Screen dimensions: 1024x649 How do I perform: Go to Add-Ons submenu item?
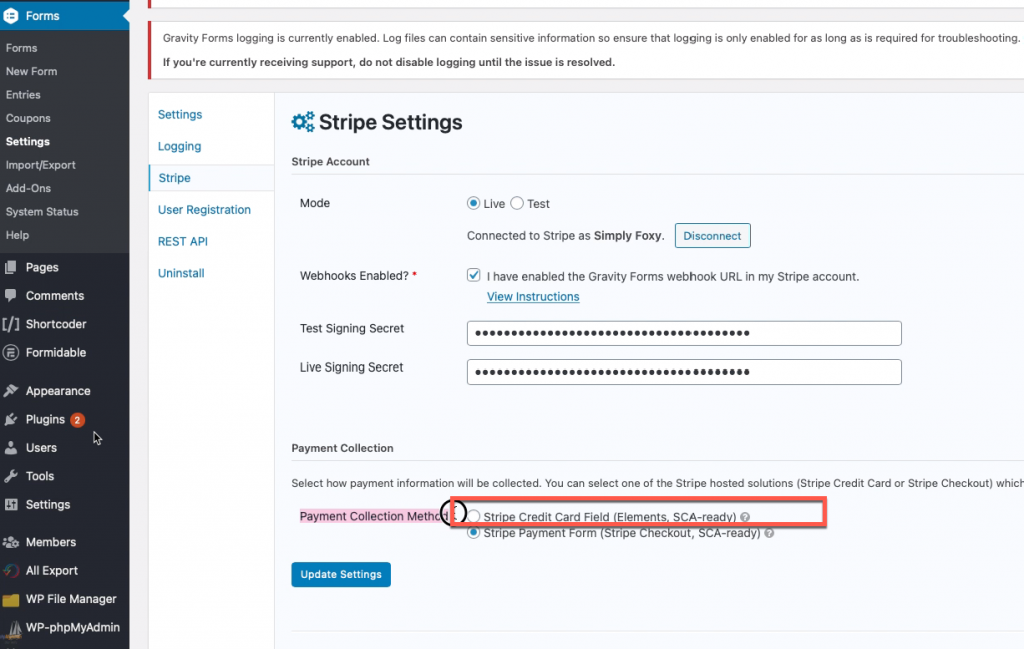coord(28,188)
